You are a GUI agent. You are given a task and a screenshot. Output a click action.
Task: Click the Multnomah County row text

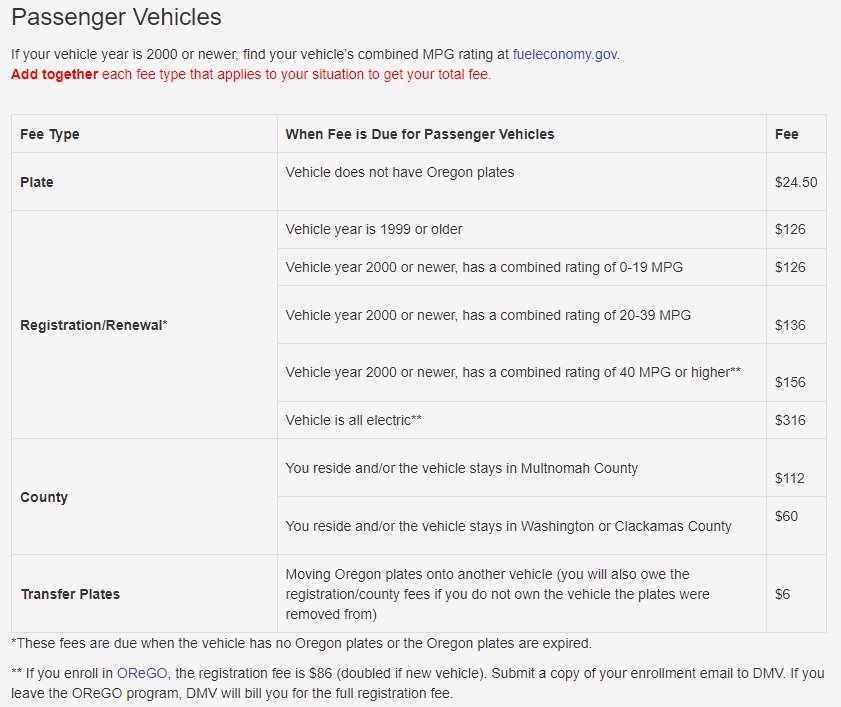click(462, 468)
